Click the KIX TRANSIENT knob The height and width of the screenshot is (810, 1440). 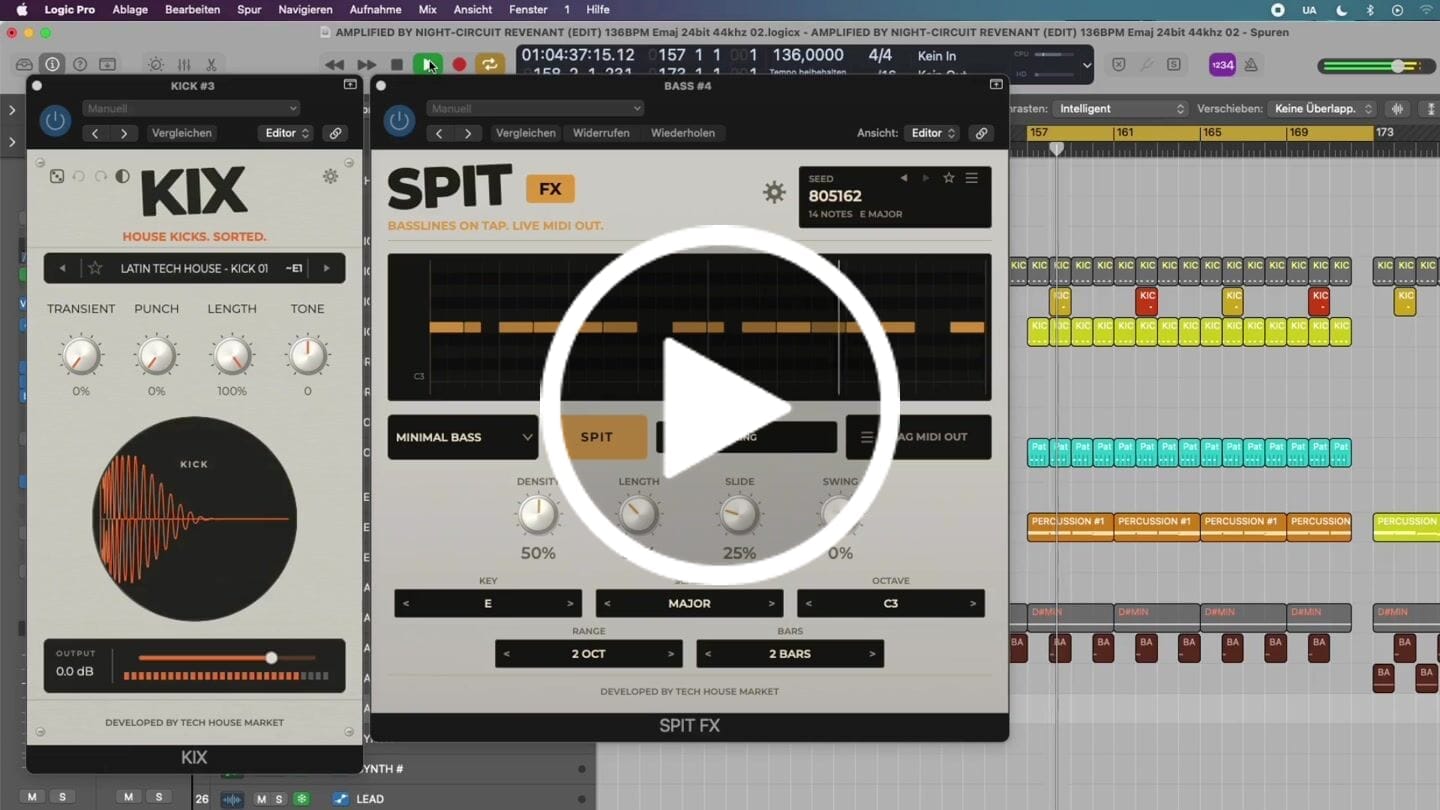pyautogui.click(x=81, y=356)
